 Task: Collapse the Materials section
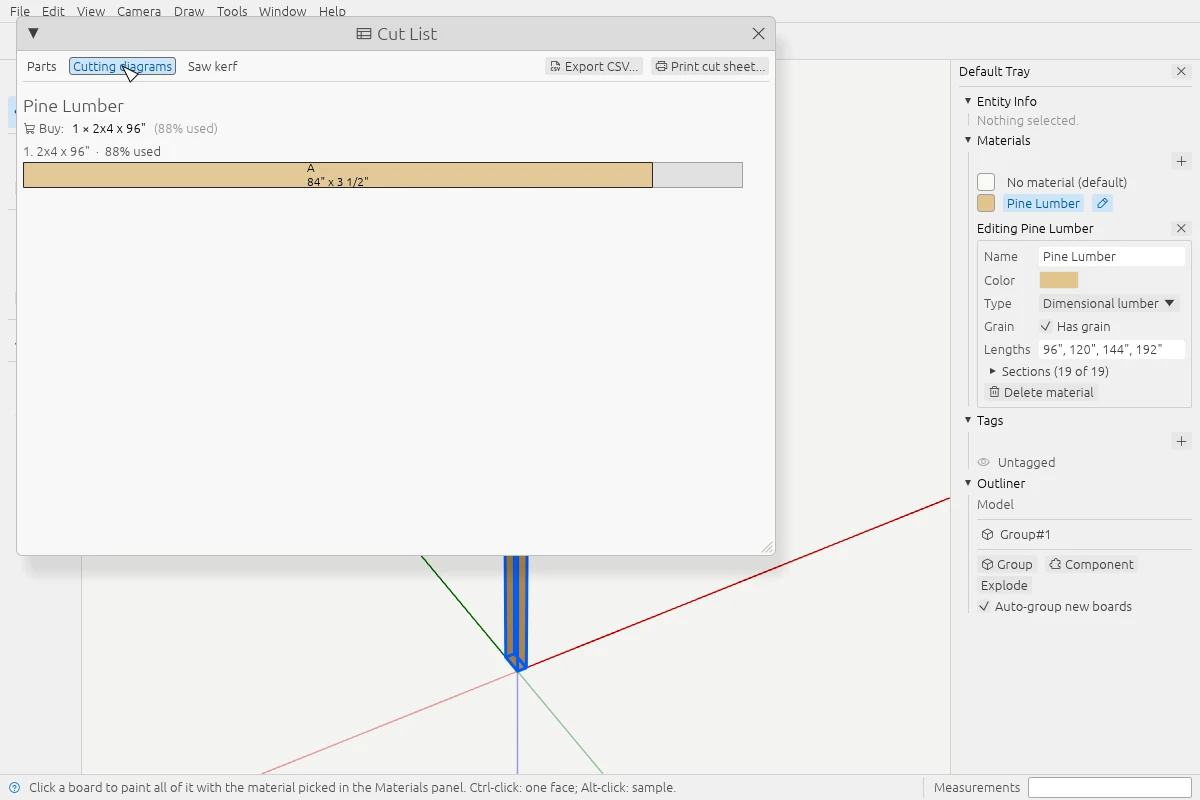pyautogui.click(x=968, y=140)
